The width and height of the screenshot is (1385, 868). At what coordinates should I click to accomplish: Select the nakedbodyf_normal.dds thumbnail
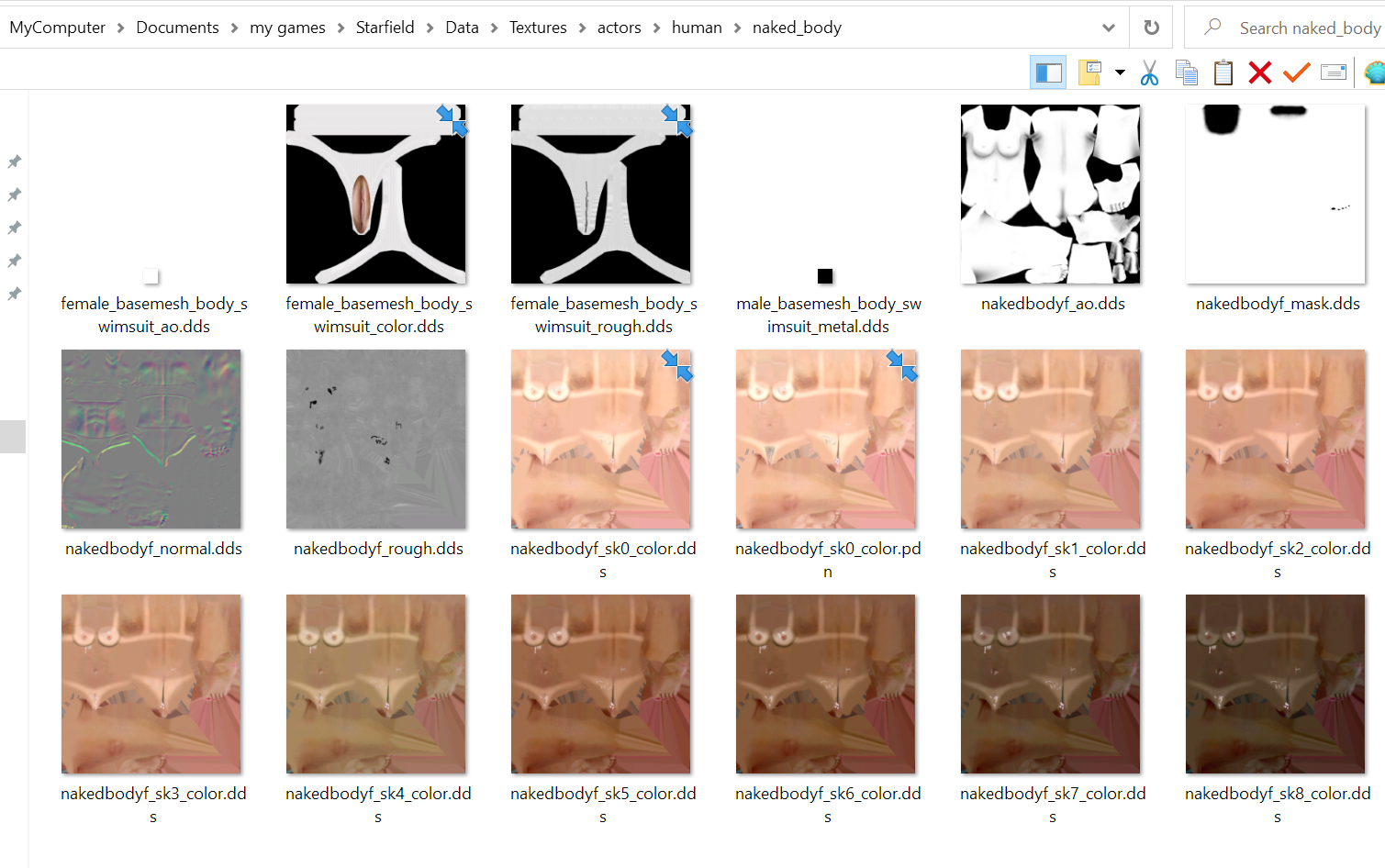pos(151,439)
